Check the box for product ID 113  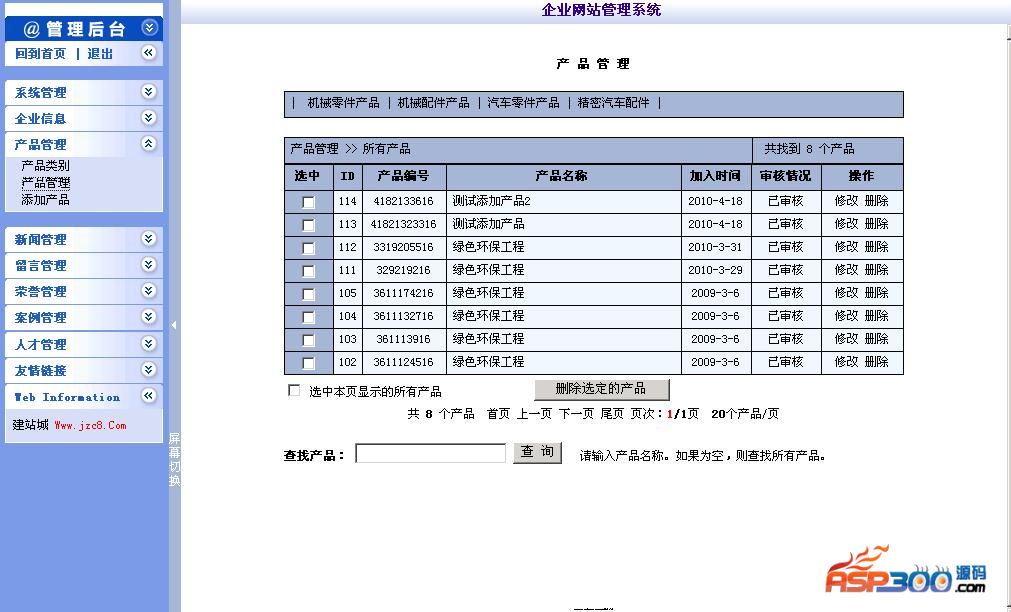coord(308,225)
